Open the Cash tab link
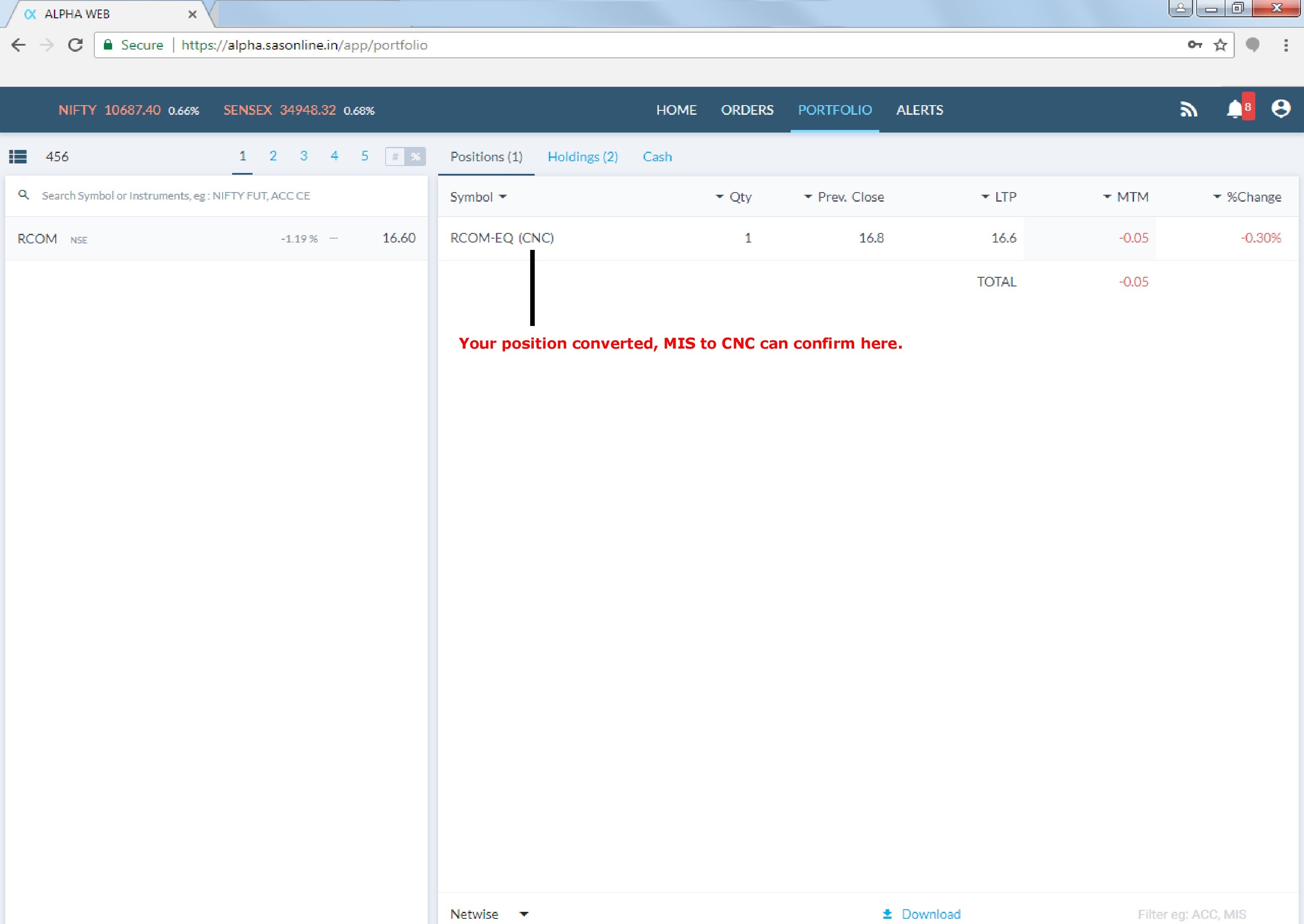This screenshot has height=924, width=1304. [x=657, y=156]
